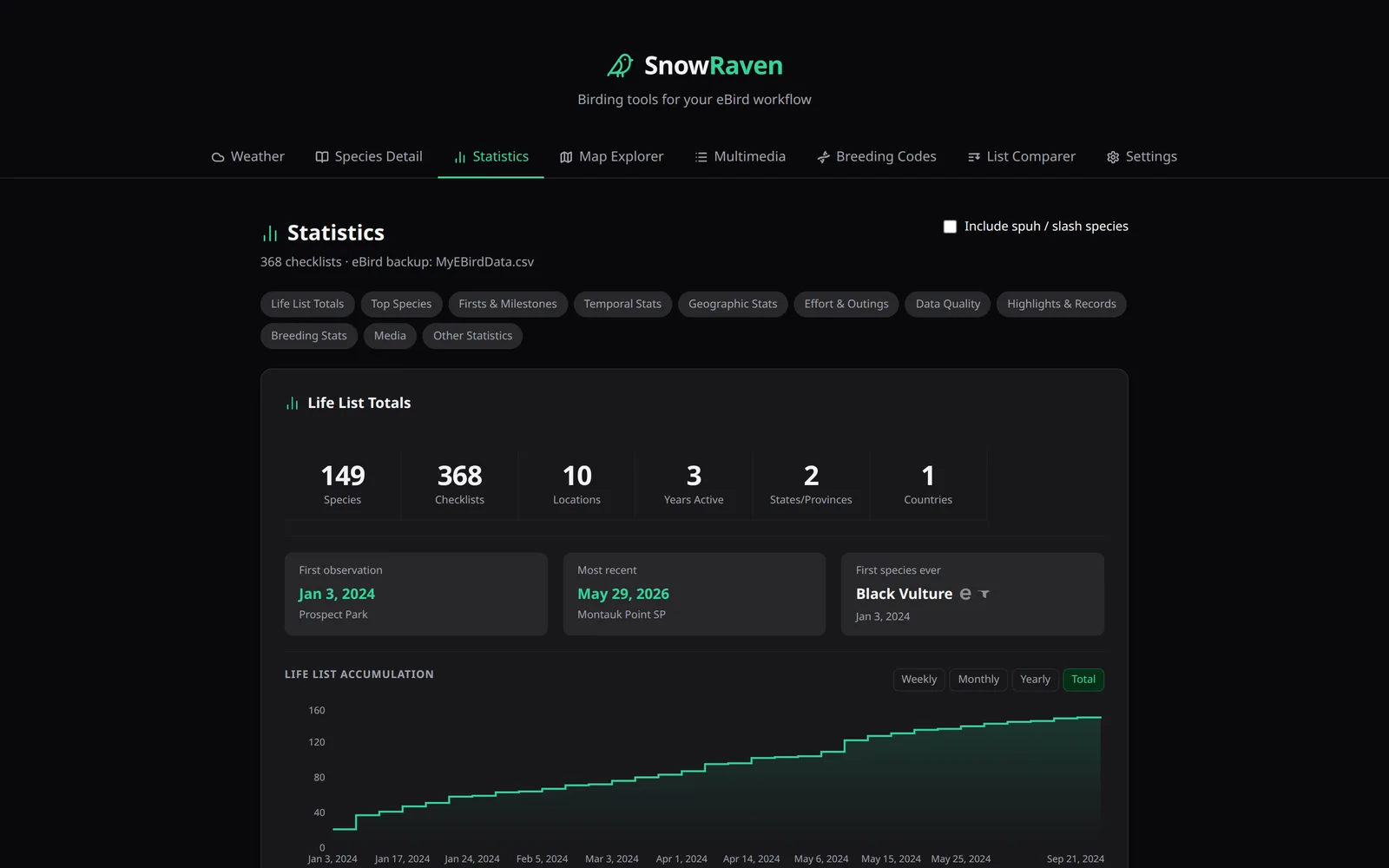Click the Montauk Point SP location text
The image size is (1389, 868).
tap(622, 615)
